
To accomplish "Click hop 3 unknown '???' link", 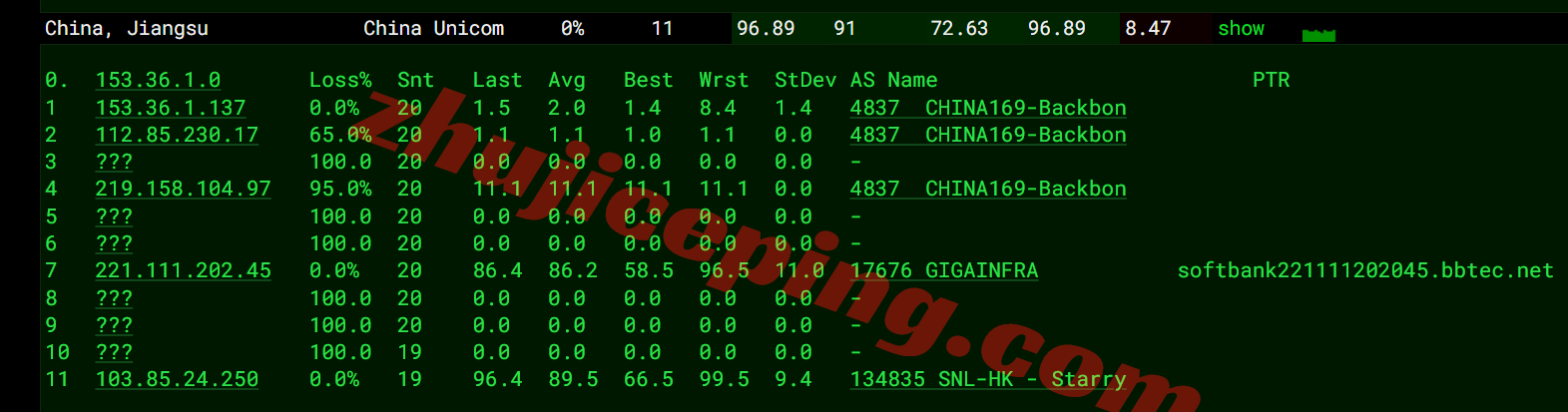I will [x=114, y=162].
